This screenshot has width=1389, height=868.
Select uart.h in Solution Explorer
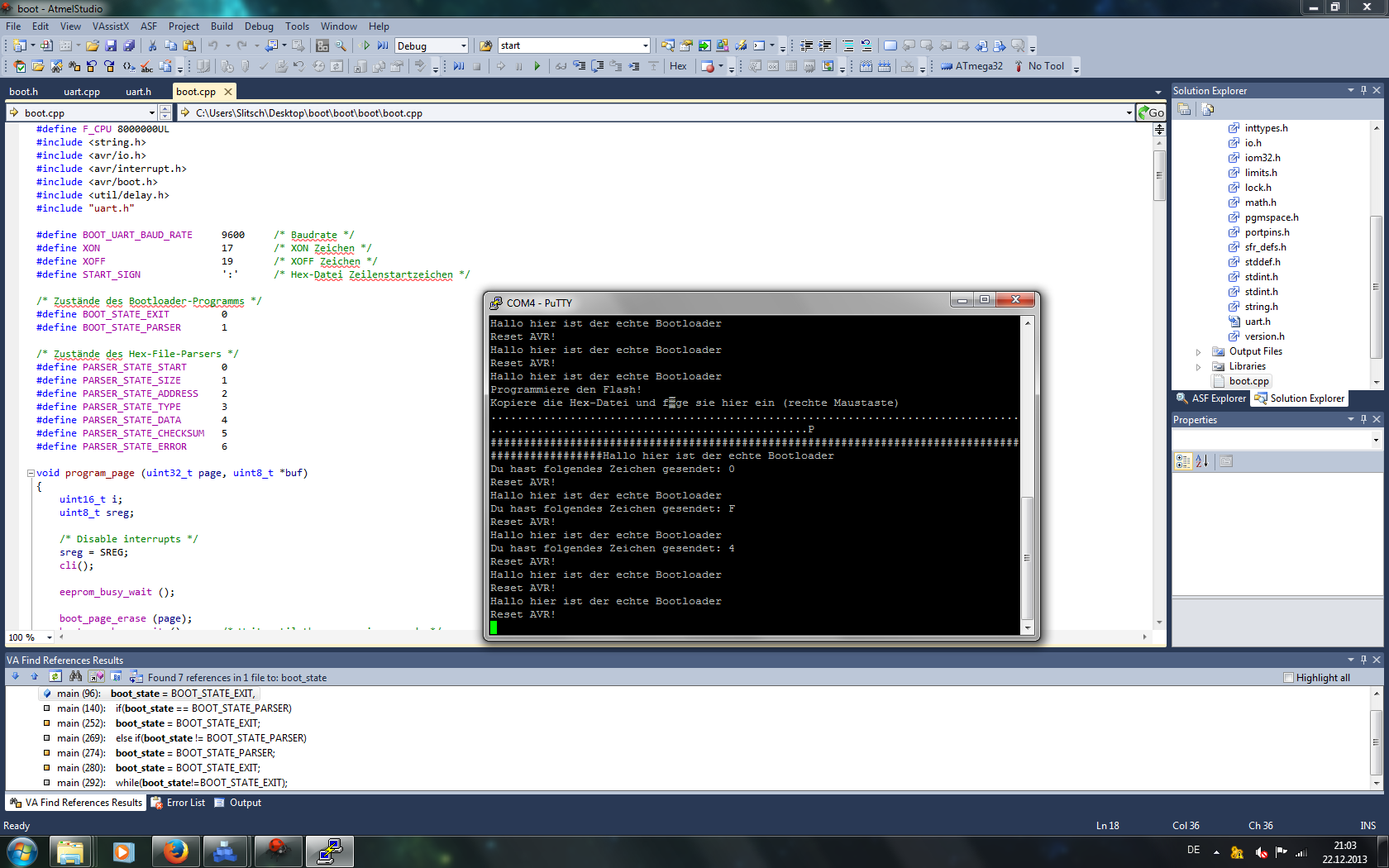coord(1257,322)
